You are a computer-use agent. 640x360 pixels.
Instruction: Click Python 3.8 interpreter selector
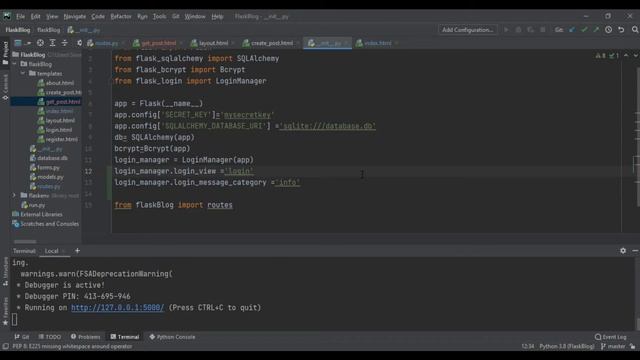(567, 347)
